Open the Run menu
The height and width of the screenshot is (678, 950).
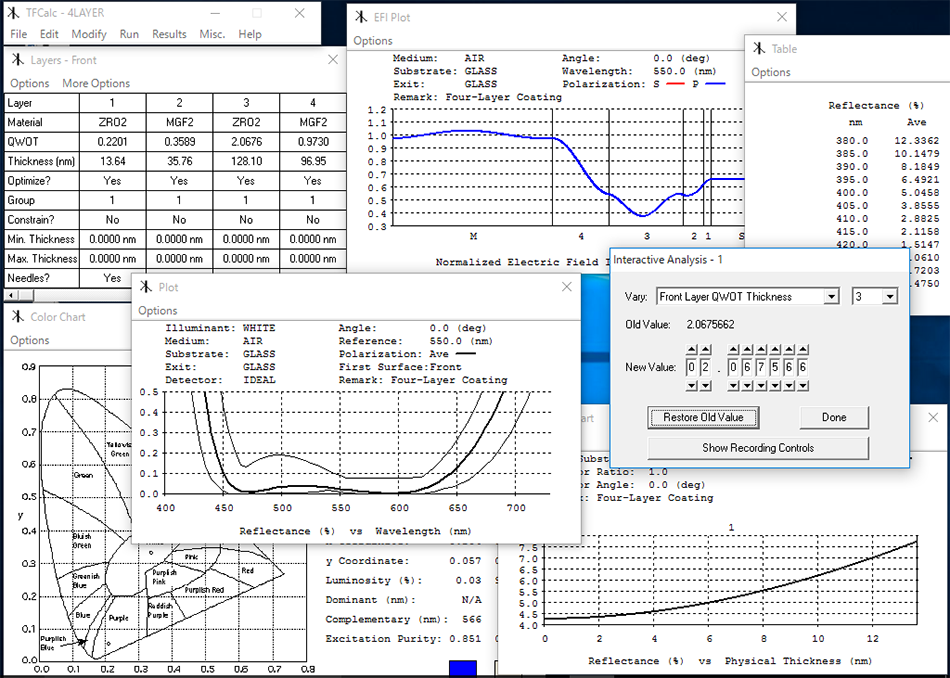pos(129,34)
